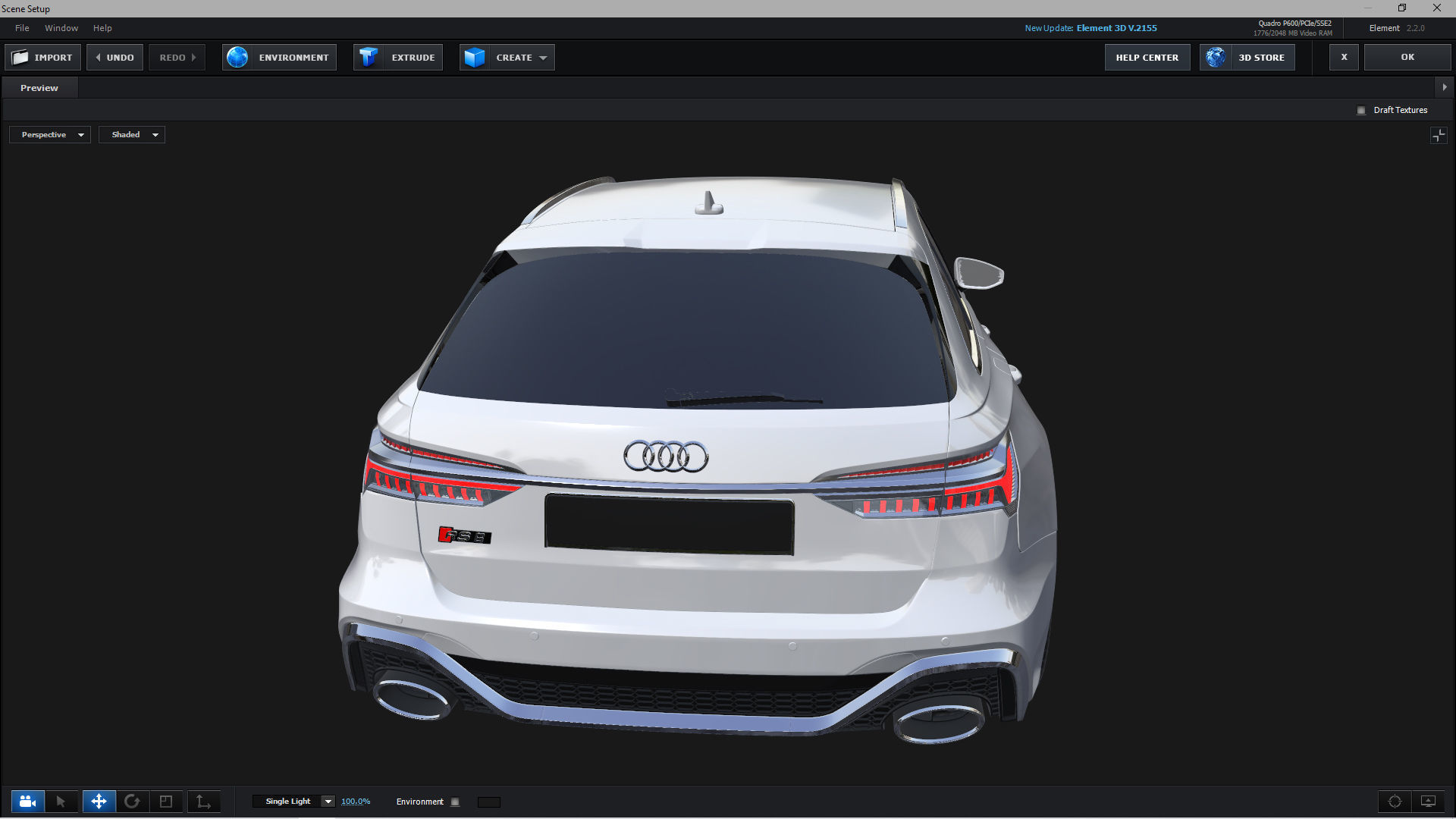Click the monitor display icon at bottom right
This screenshot has width=1456, height=819.
1428,802
